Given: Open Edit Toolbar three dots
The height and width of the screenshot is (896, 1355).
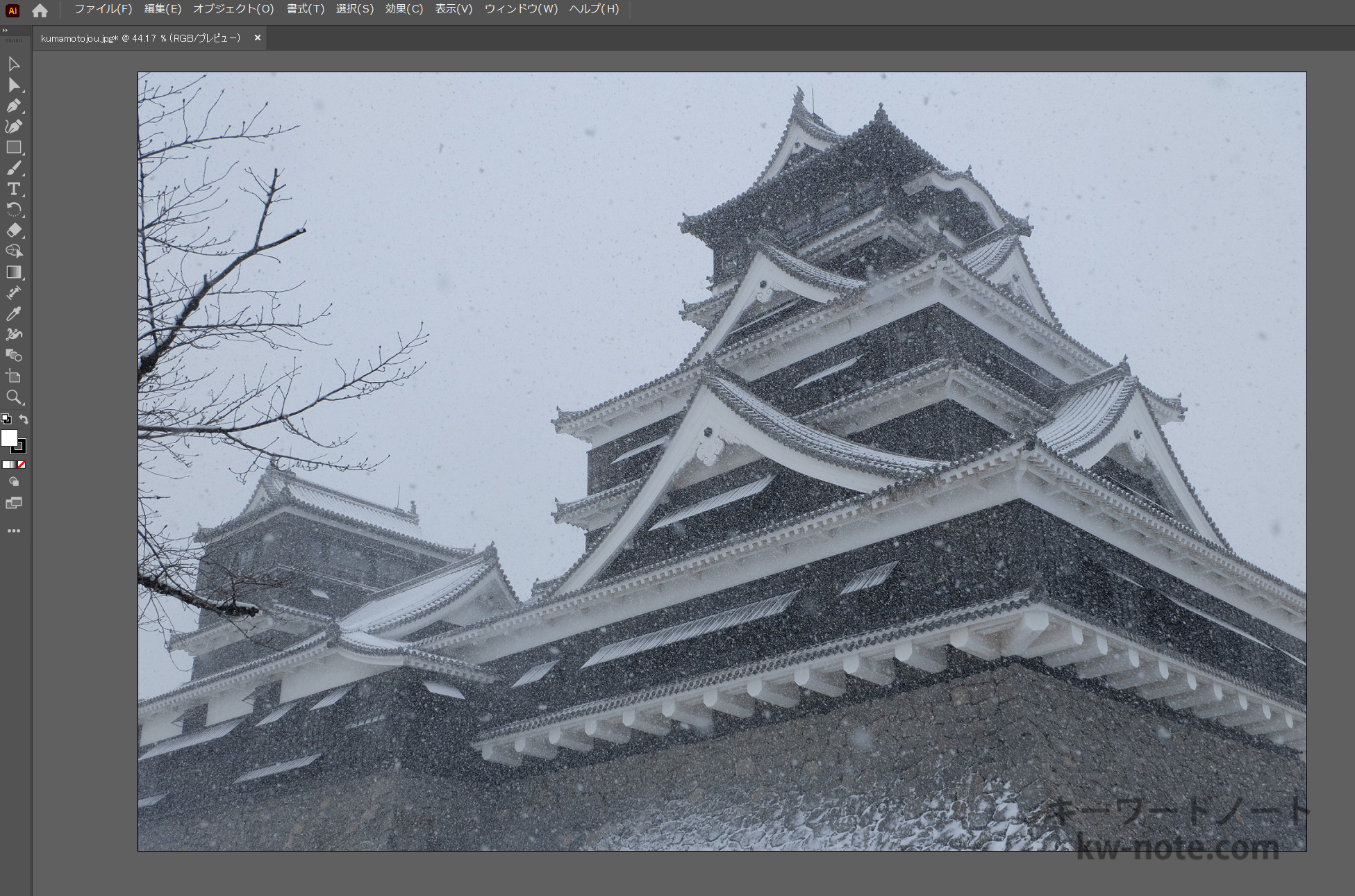Looking at the screenshot, I should pos(14,531).
